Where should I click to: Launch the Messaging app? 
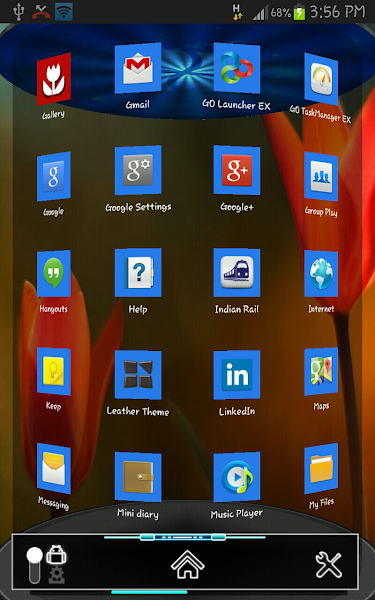[x=54, y=468]
